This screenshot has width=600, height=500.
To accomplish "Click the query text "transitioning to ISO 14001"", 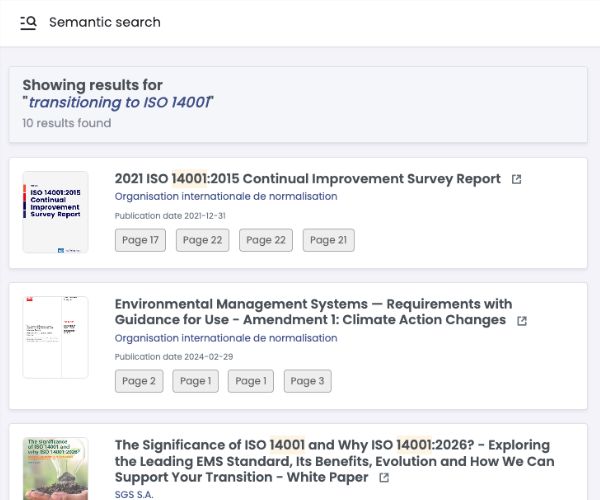I will tap(120, 103).
